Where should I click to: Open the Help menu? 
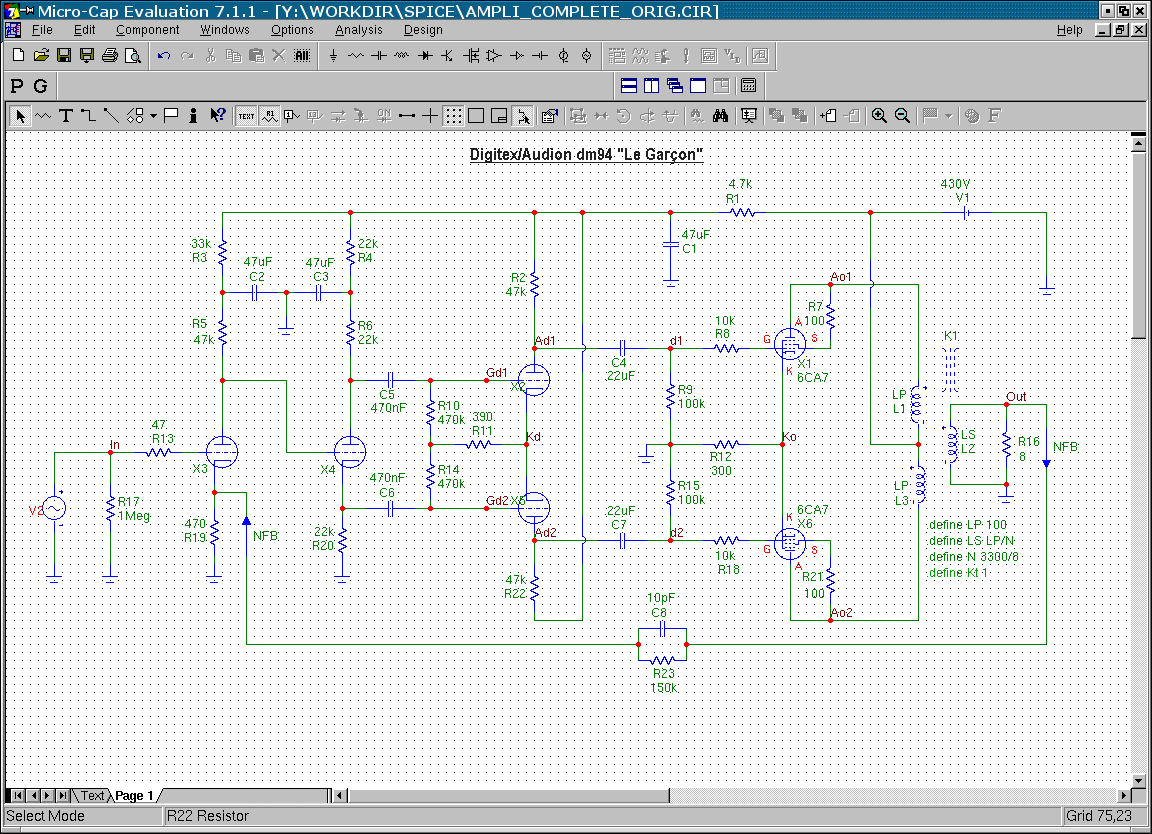[x=1070, y=30]
